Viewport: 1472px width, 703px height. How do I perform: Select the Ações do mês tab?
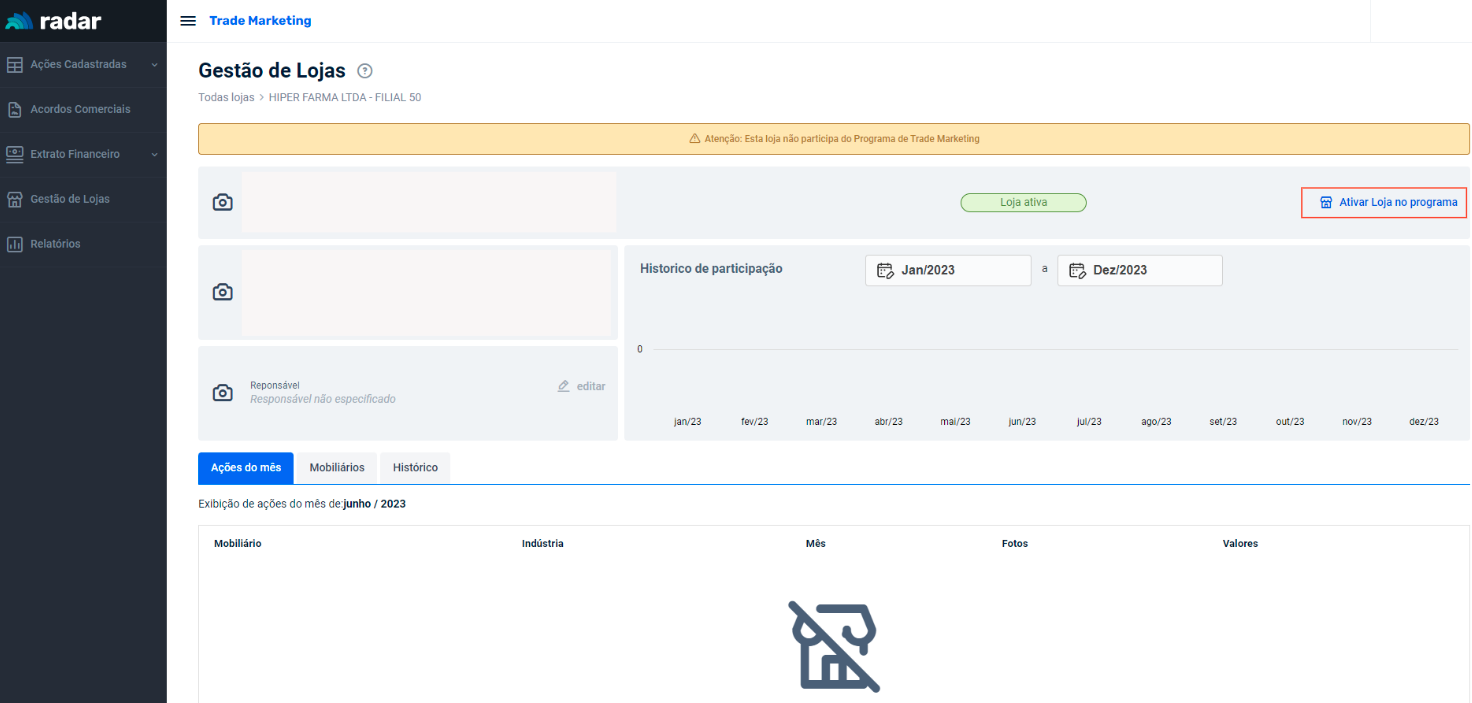click(x=246, y=468)
